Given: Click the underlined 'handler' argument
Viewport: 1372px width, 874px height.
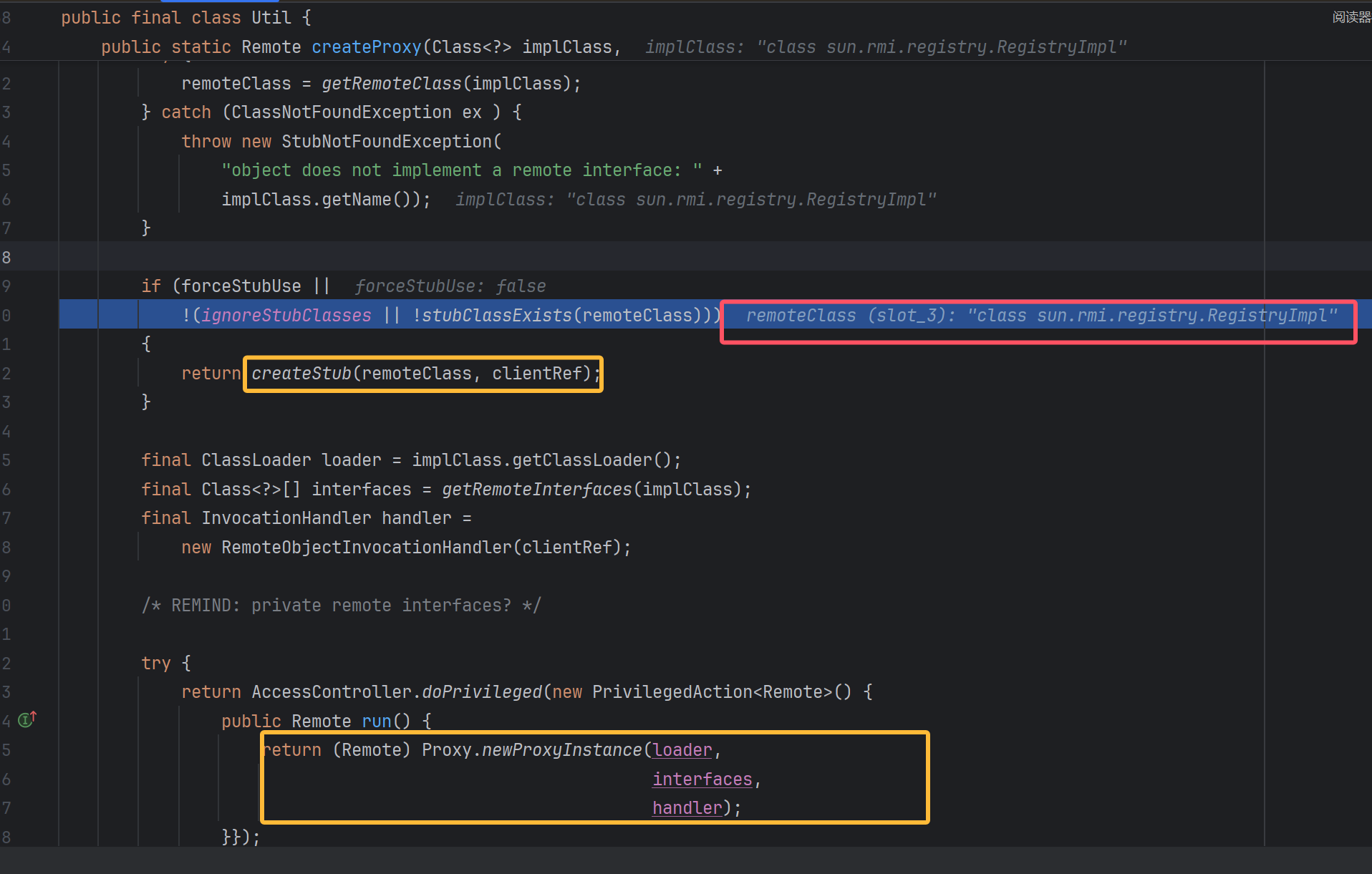Looking at the screenshot, I should [687, 808].
